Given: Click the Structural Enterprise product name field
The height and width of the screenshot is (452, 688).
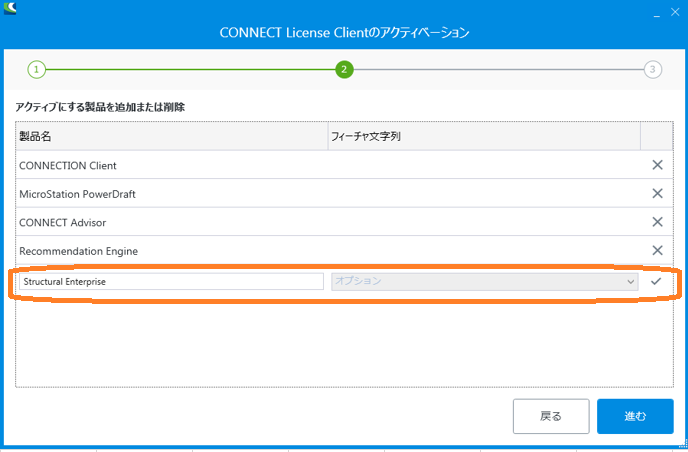Looking at the screenshot, I should pyautogui.click(x=171, y=281).
